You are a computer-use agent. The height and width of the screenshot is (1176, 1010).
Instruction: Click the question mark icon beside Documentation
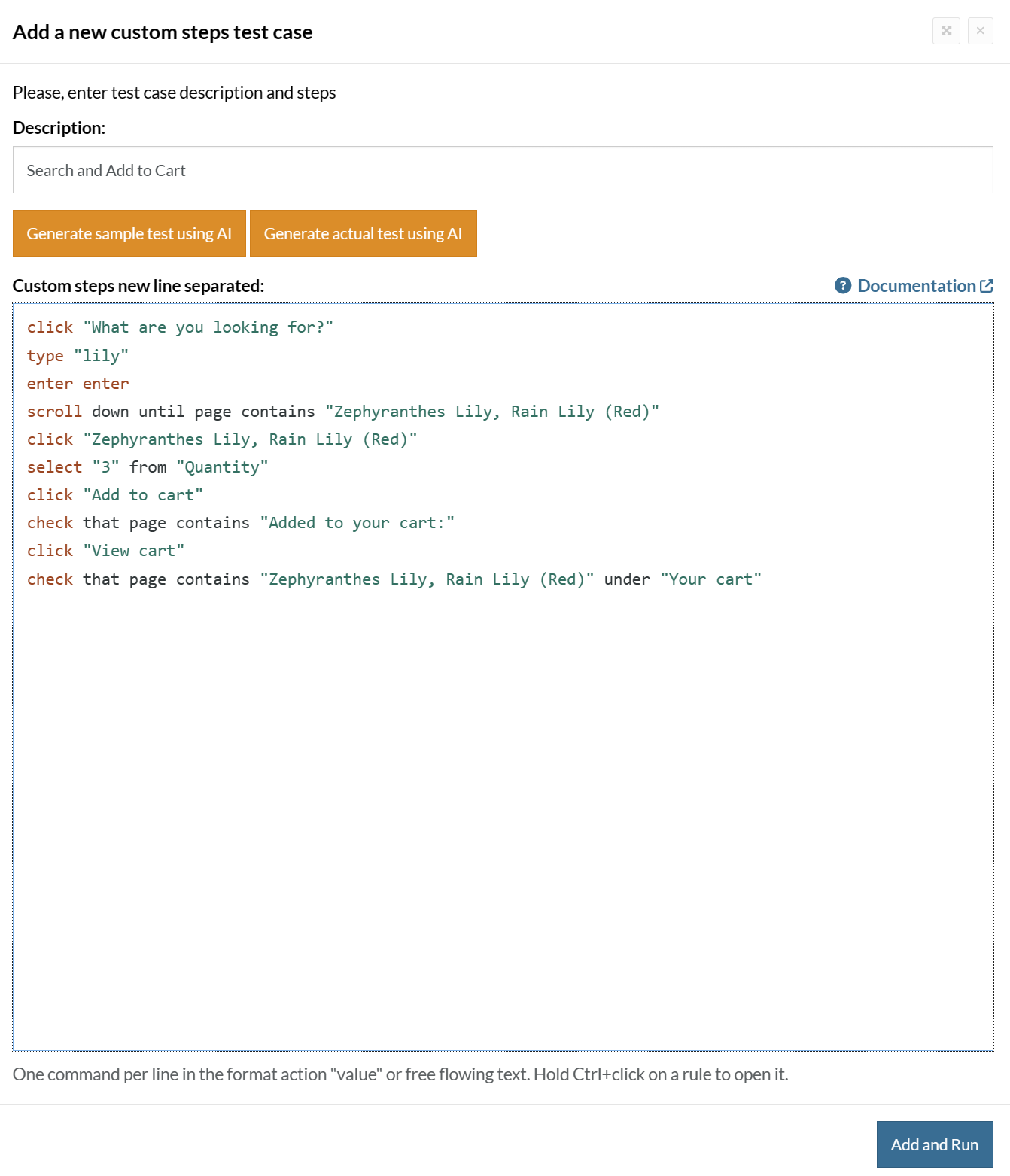pyautogui.click(x=843, y=286)
